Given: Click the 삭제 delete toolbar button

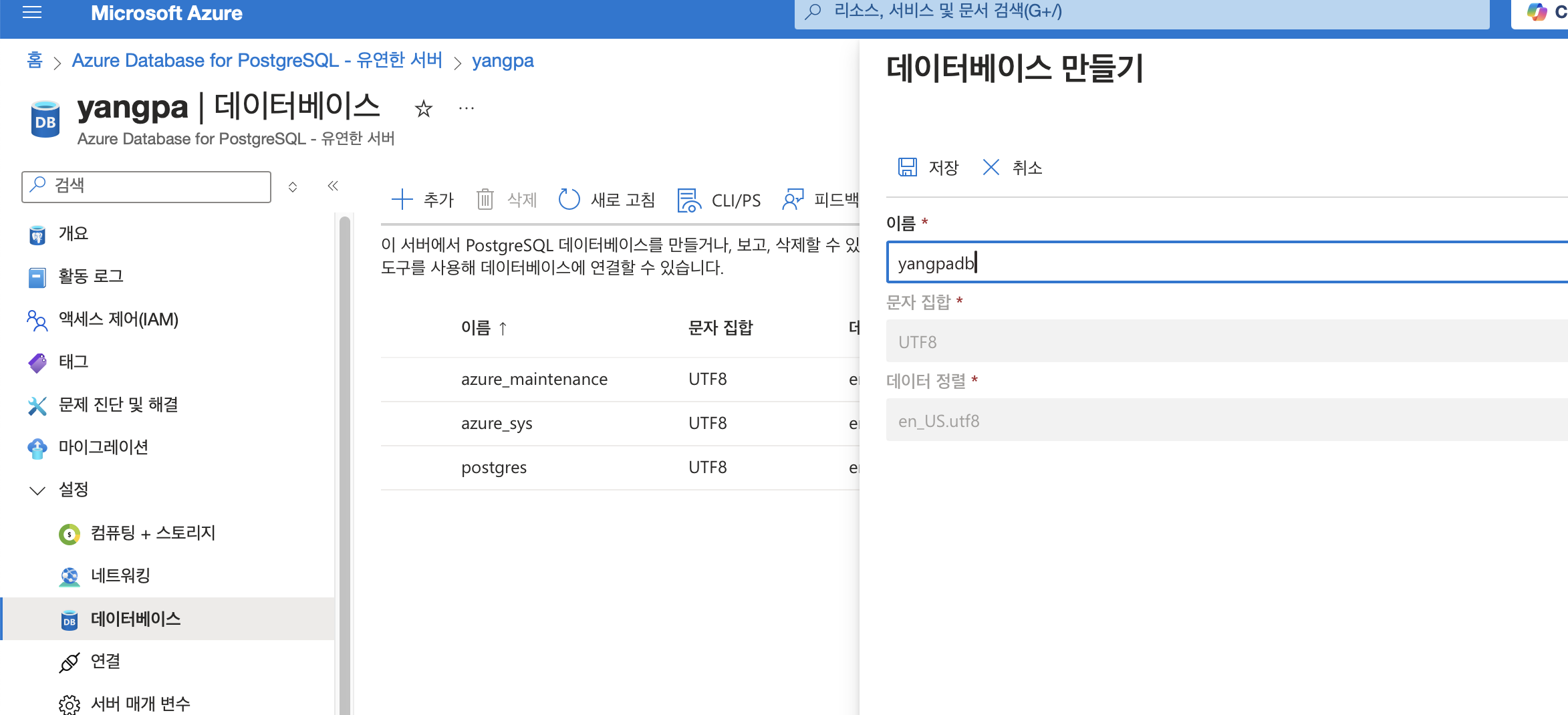Looking at the screenshot, I should pyautogui.click(x=507, y=200).
